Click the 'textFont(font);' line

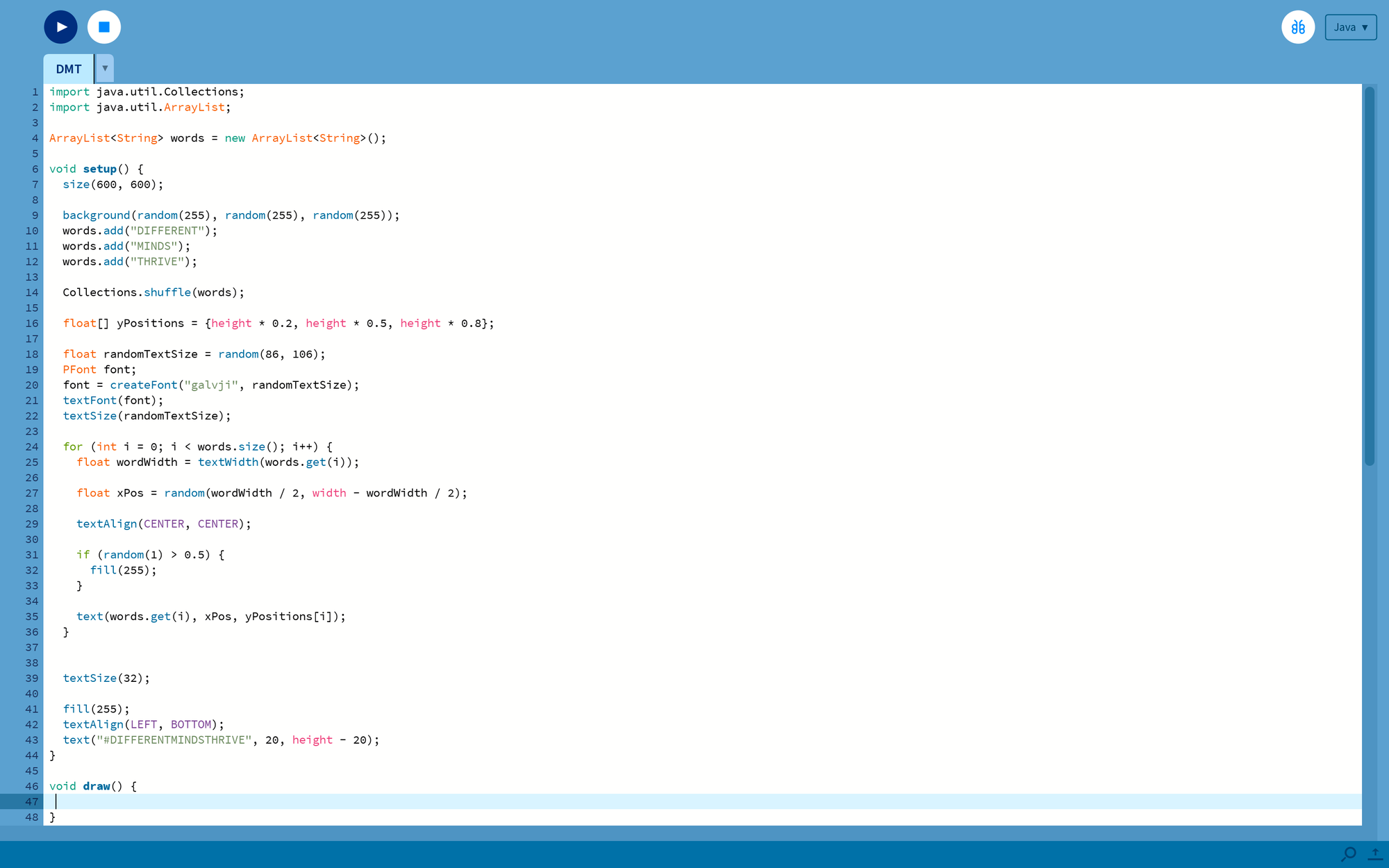(x=113, y=400)
